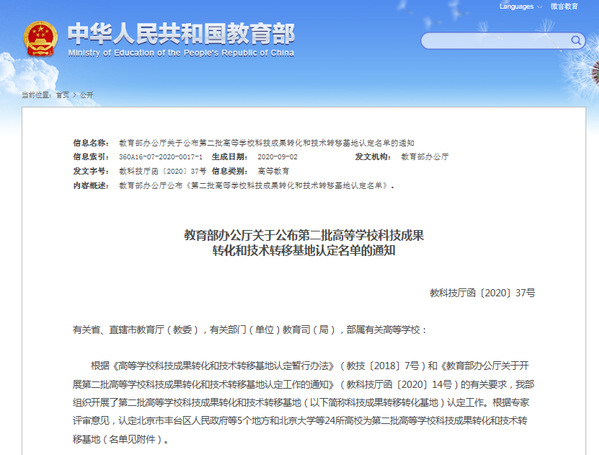Viewport: 599px width, 455px height.
Task: Click the body text 教科技厅函〔2020〕14号
Action: tap(399, 384)
